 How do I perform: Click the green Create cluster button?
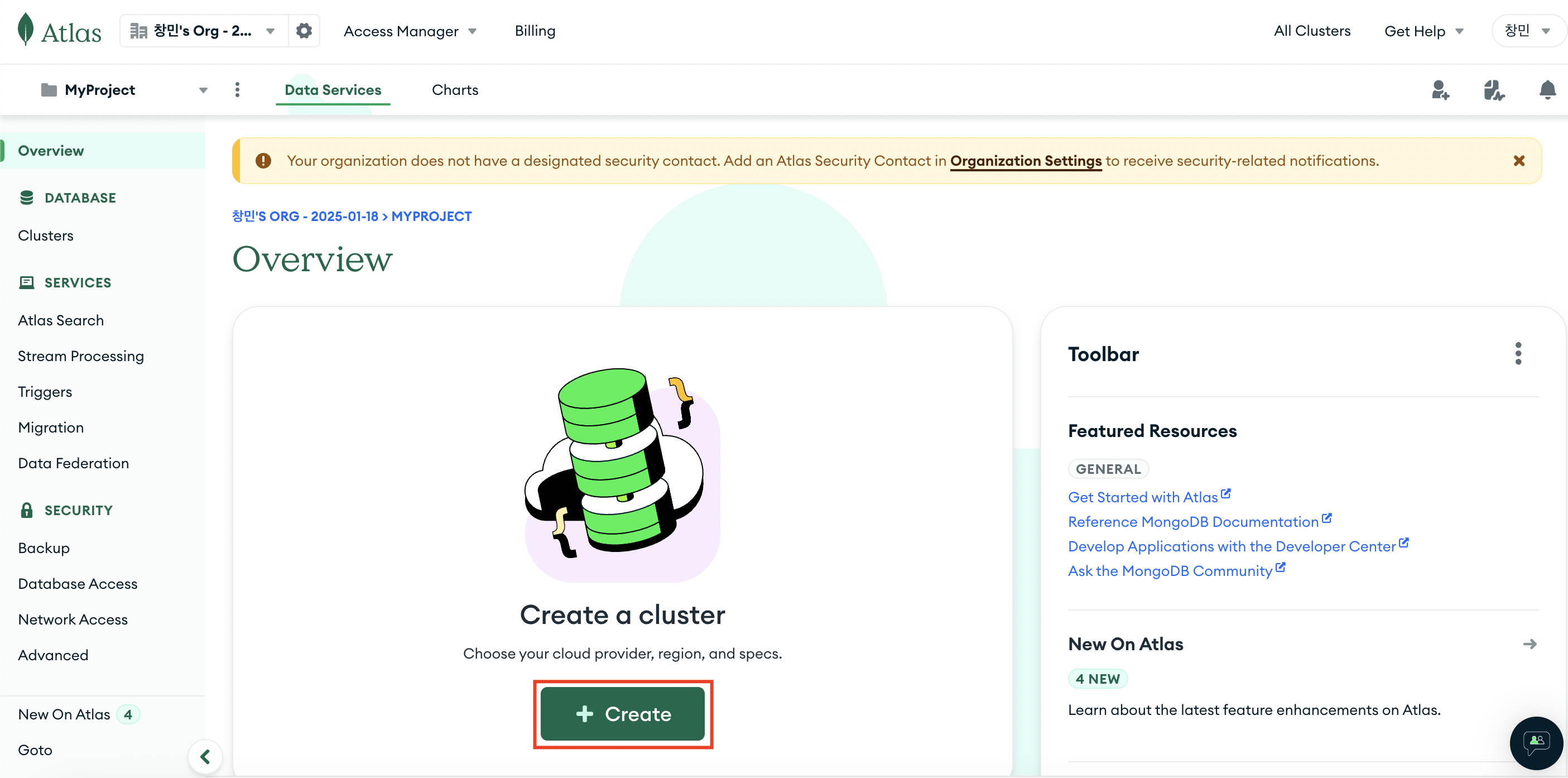coord(622,713)
